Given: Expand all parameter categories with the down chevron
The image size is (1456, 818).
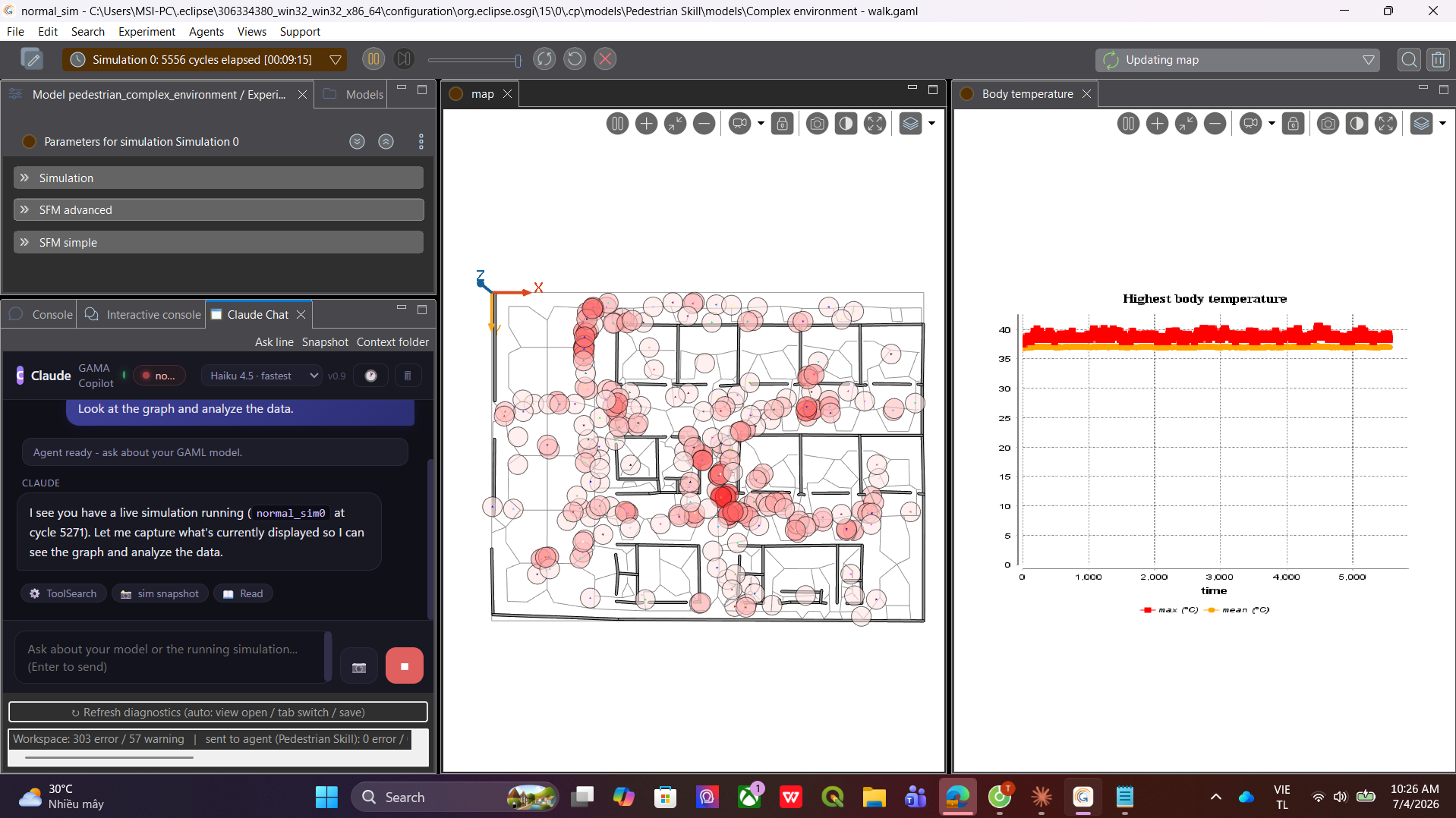Looking at the screenshot, I should [358, 142].
